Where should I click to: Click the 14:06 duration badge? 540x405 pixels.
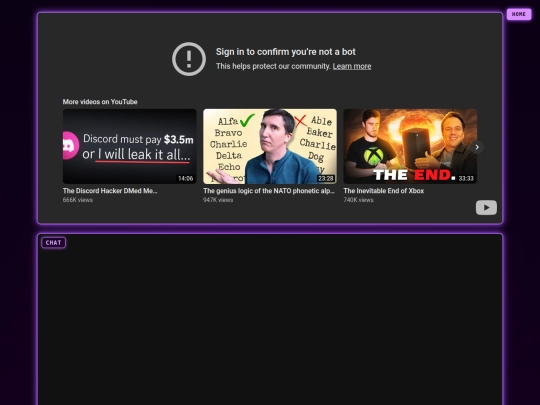185,178
